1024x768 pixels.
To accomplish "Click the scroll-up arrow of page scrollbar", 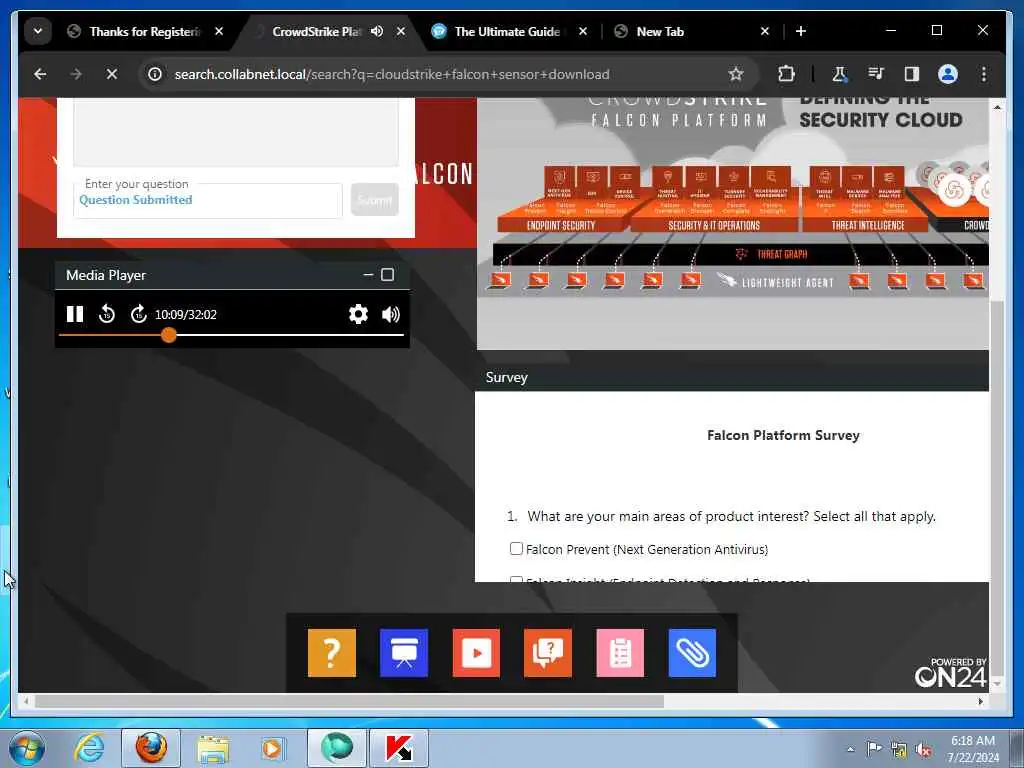I will (997, 106).
